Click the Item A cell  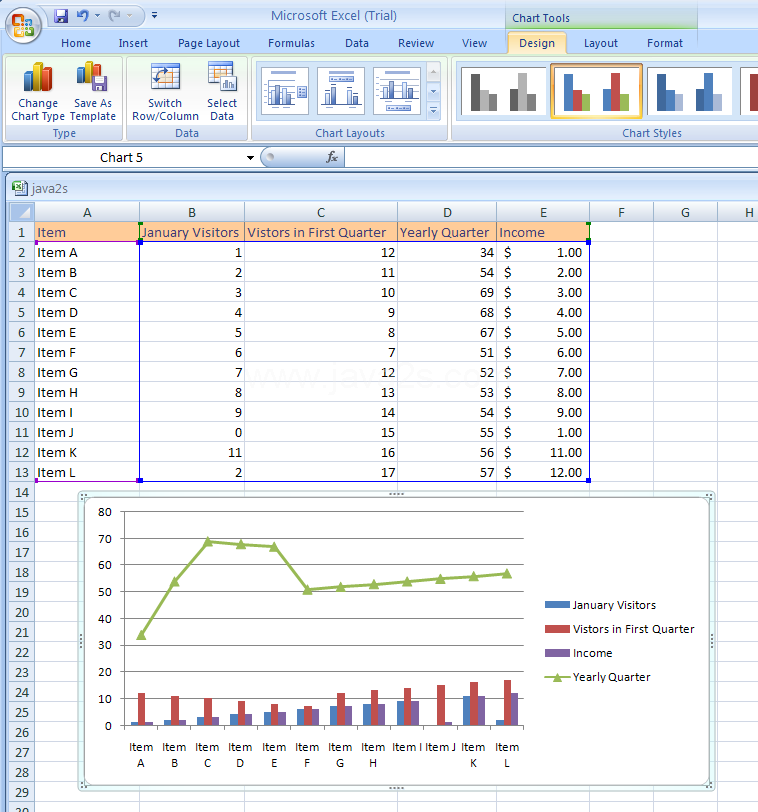click(87, 253)
